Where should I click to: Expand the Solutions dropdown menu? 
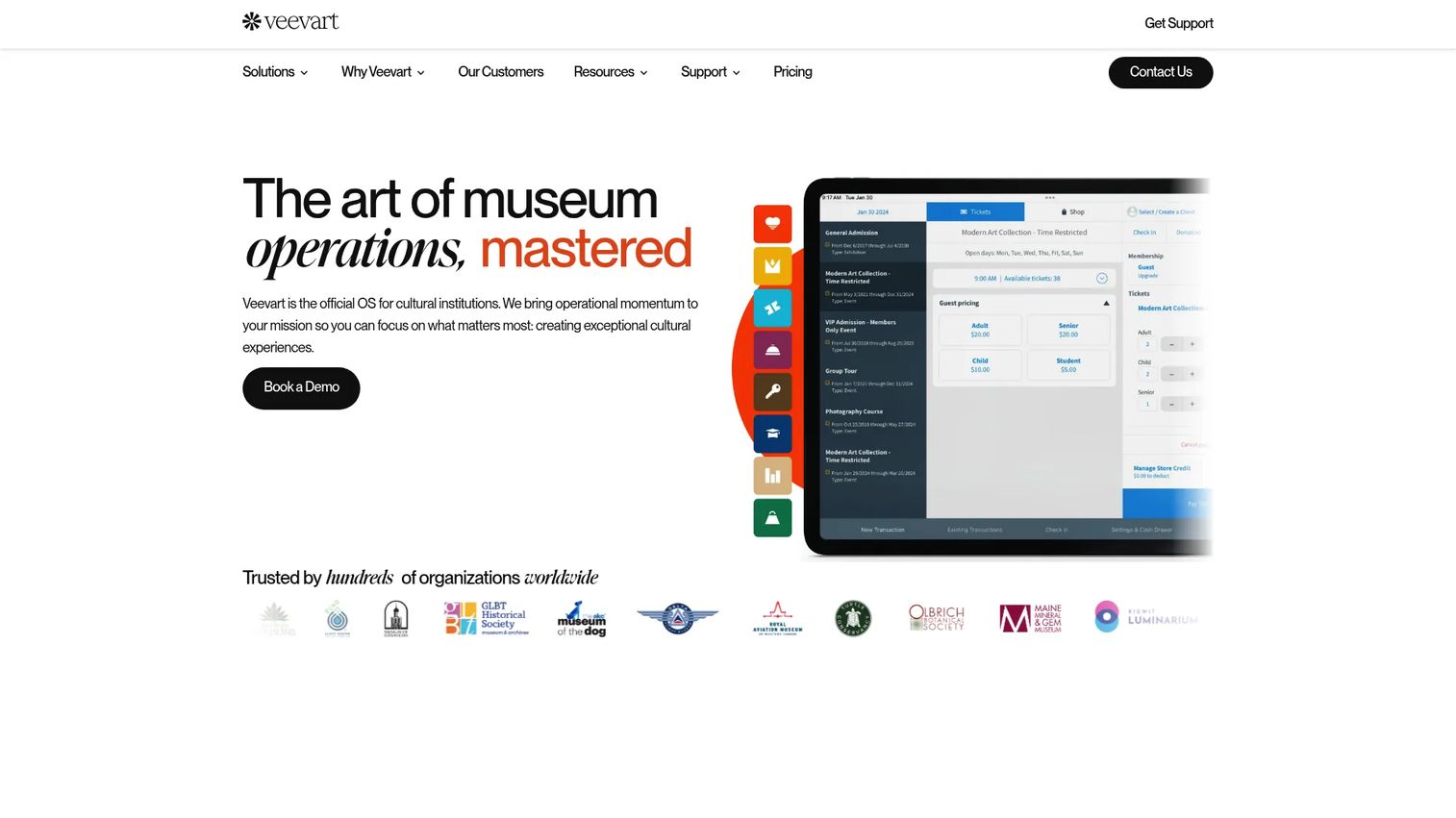coord(275,72)
